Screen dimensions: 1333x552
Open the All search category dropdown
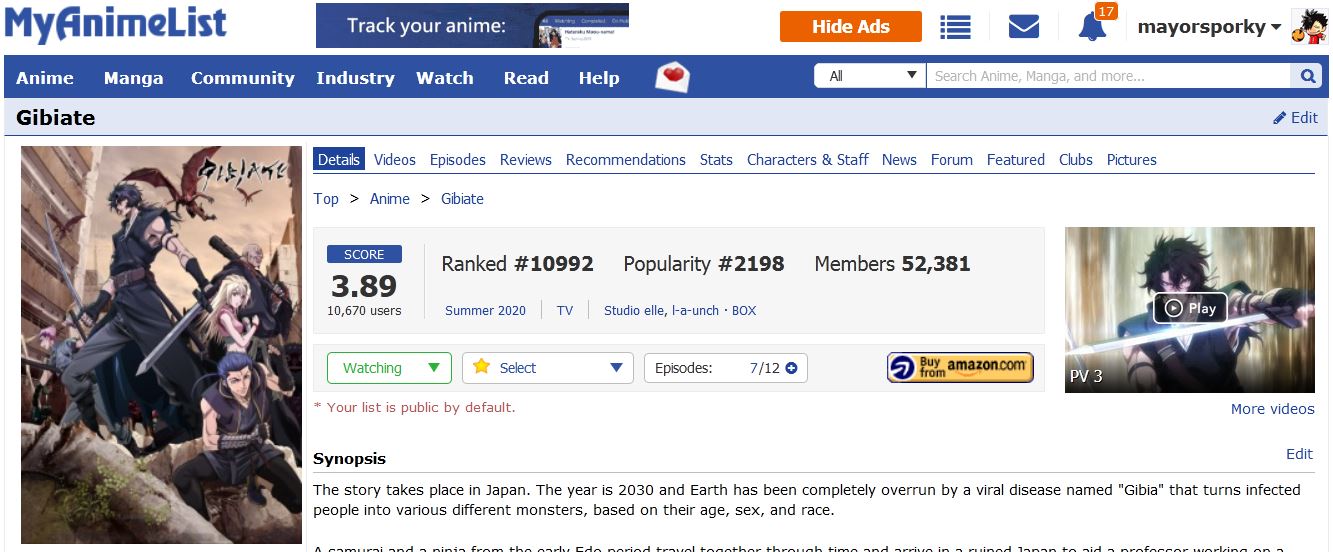click(x=870, y=76)
